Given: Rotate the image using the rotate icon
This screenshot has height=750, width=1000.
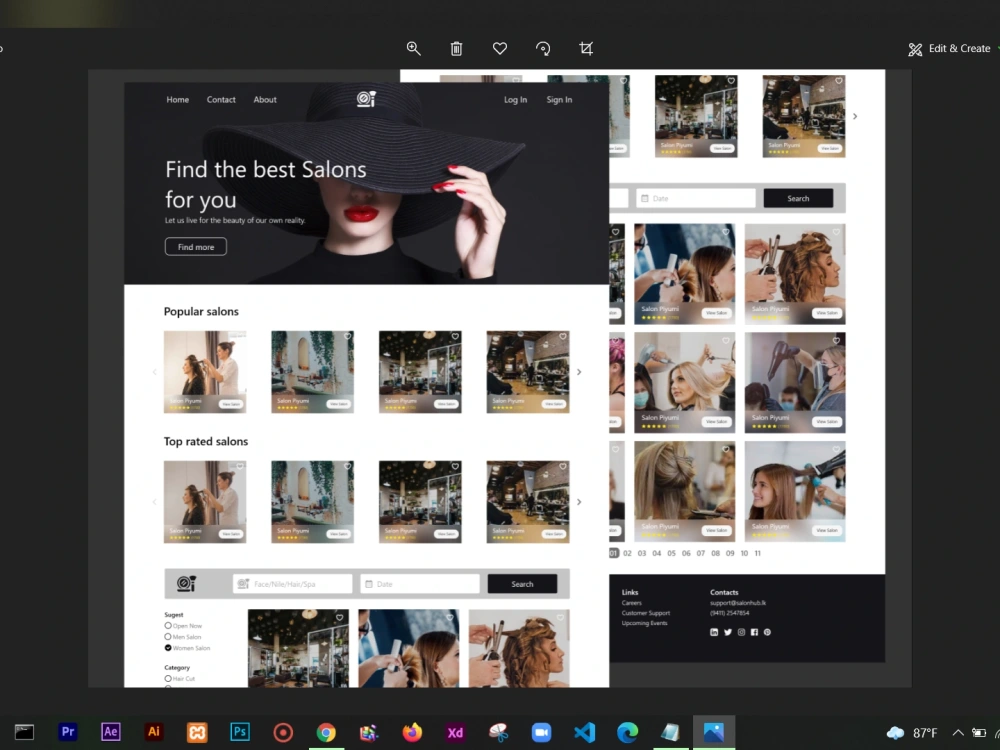Looking at the screenshot, I should (543, 48).
